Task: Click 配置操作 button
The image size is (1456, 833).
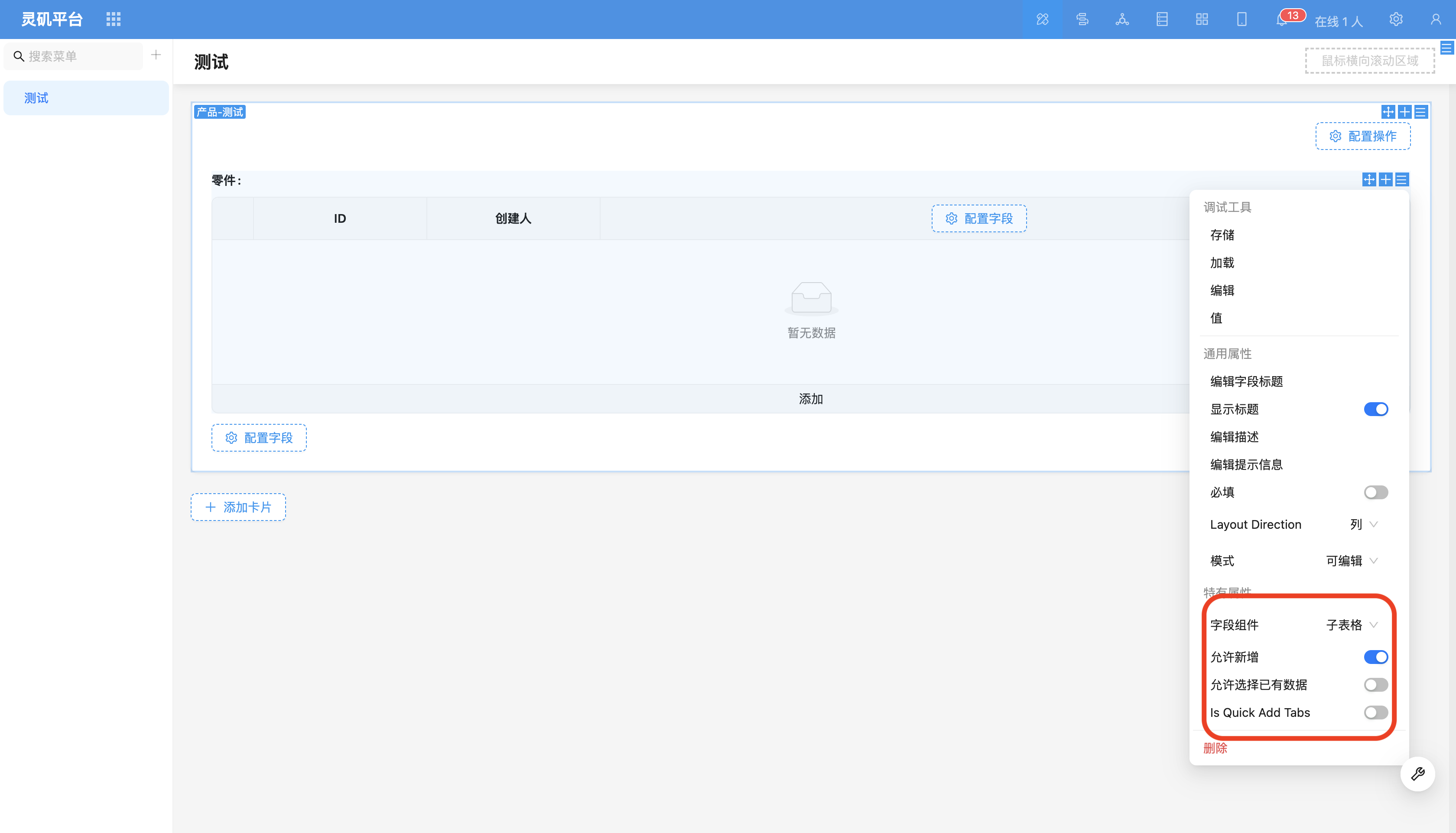Action: click(x=1363, y=136)
